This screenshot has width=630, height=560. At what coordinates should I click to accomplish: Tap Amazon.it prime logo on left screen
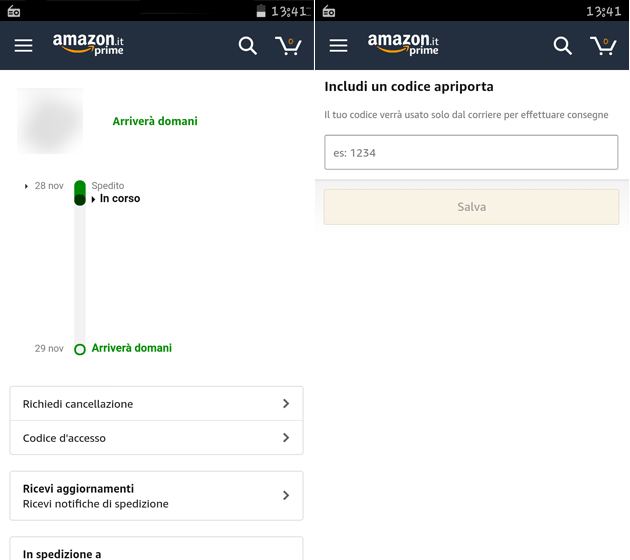click(89, 45)
